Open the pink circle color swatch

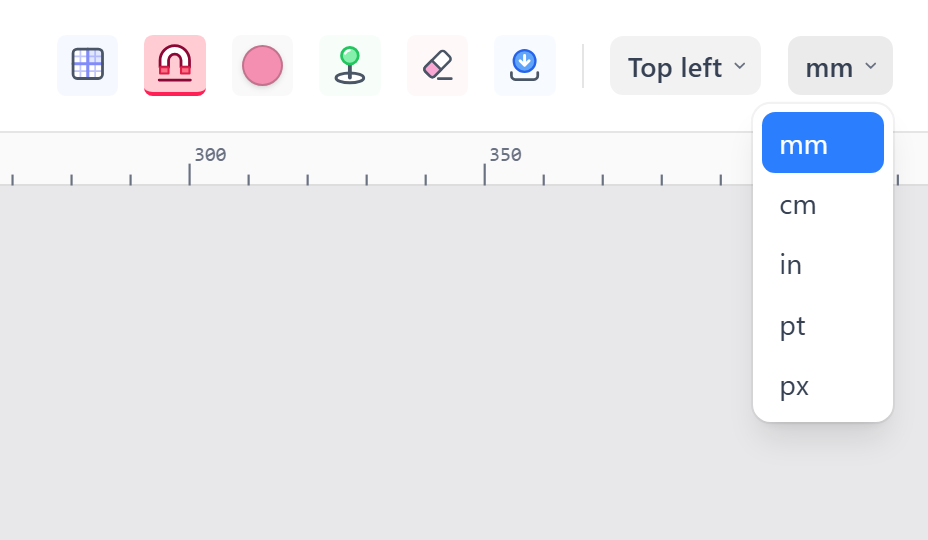point(262,65)
